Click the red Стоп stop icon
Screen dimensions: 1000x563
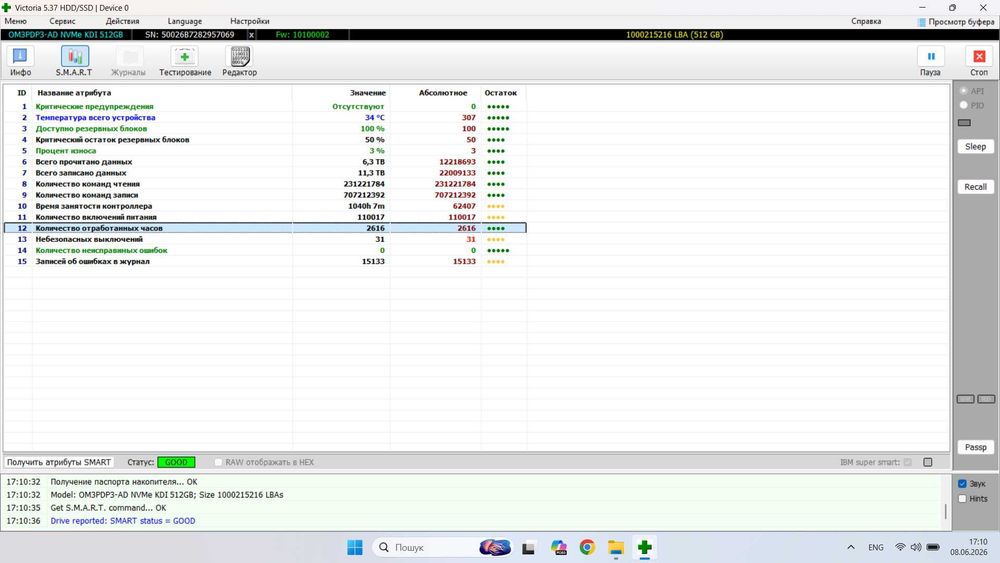coord(979,56)
